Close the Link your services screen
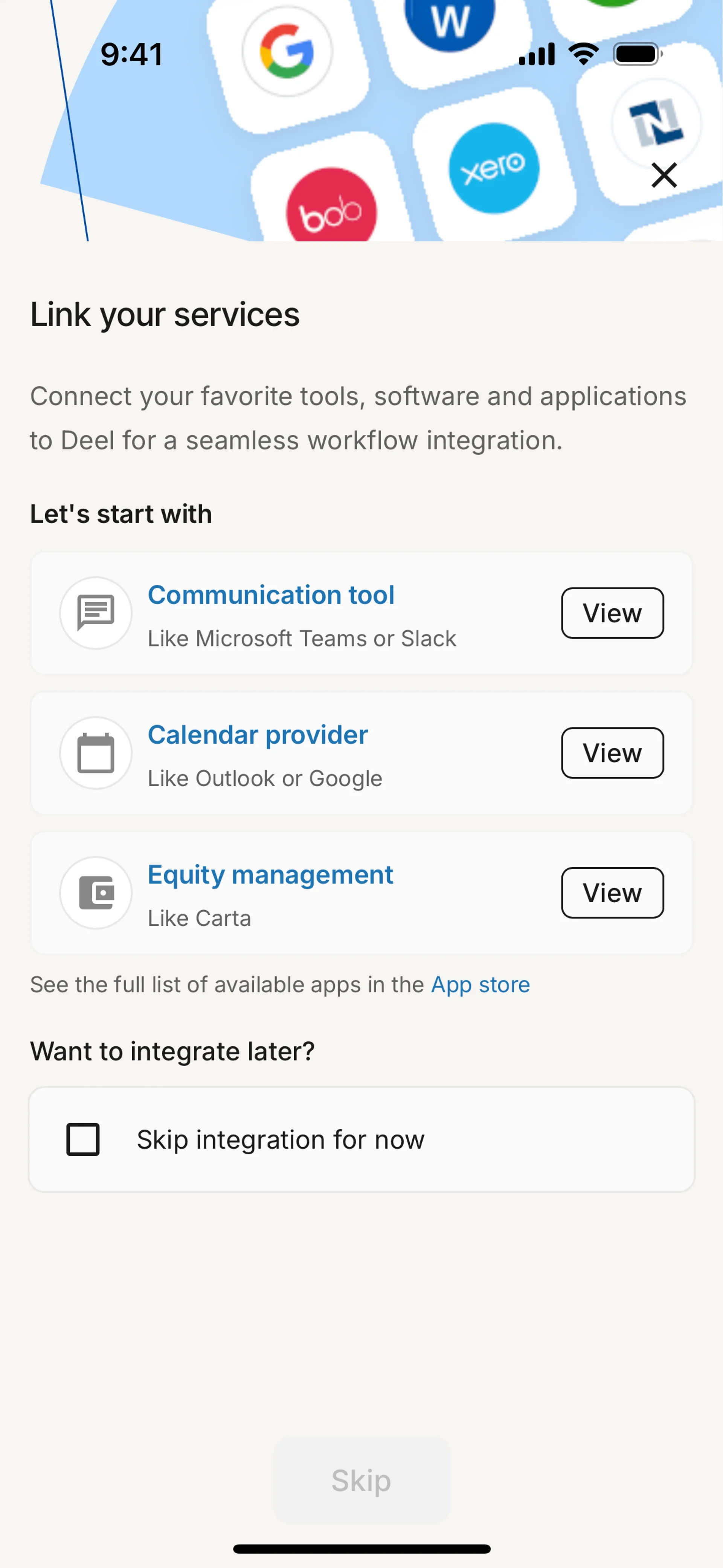Viewport: 723px width, 1568px height. click(664, 175)
